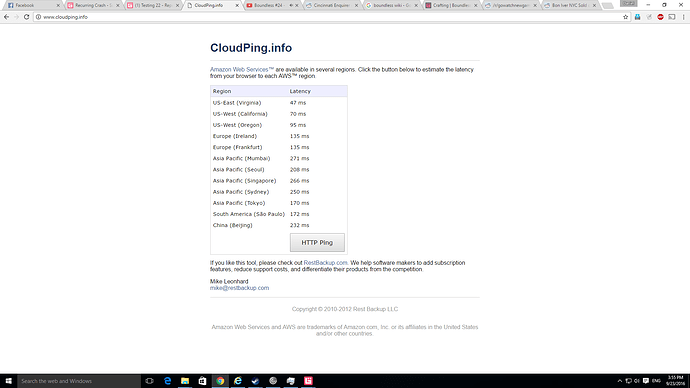The image size is (690, 388).
Task: Close the Facebook tab
Action: pos(58,5)
